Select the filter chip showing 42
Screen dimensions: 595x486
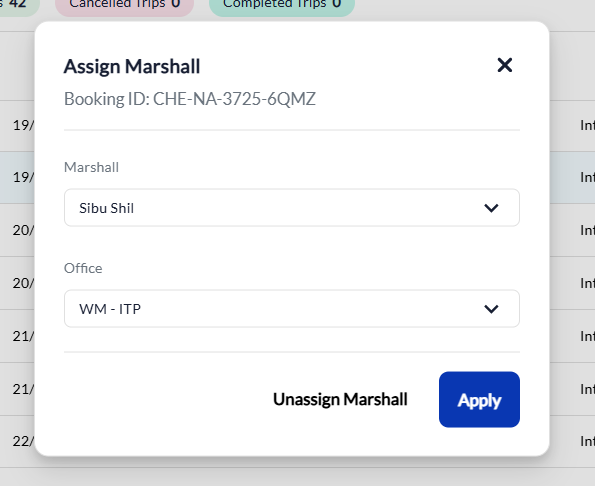pos(17,5)
